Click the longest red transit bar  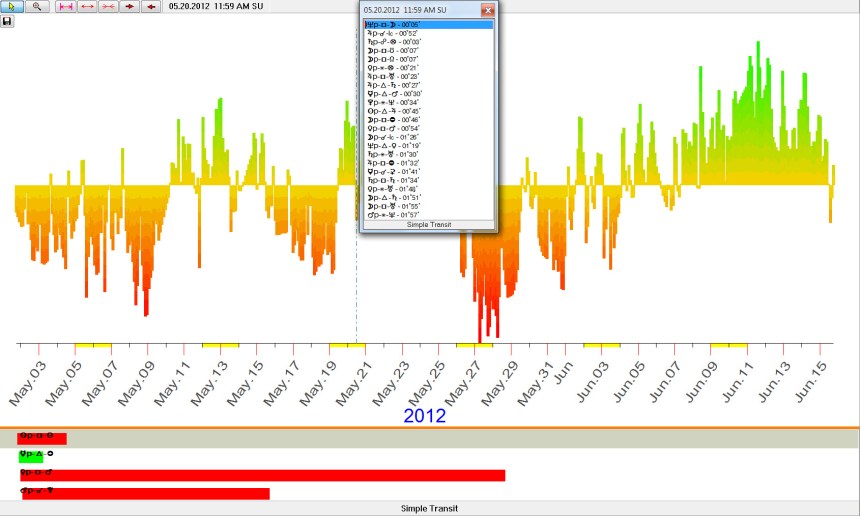[x=262, y=475]
